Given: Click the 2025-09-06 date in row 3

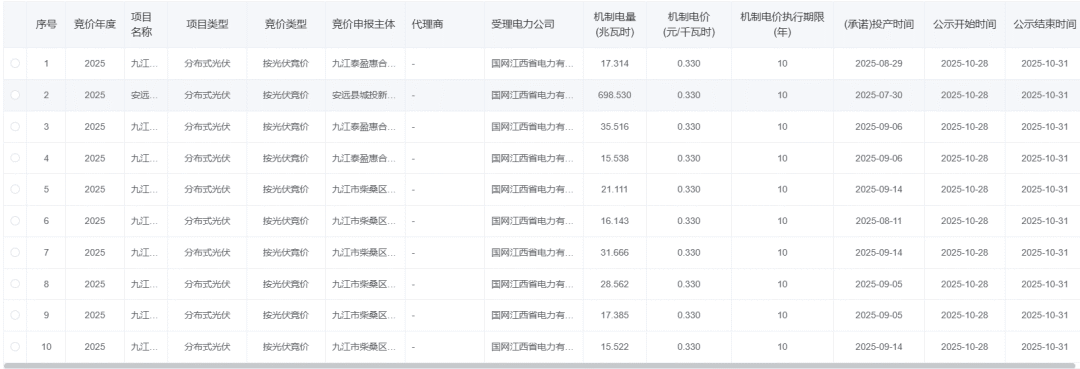Looking at the screenshot, I should tap(879, 127).
